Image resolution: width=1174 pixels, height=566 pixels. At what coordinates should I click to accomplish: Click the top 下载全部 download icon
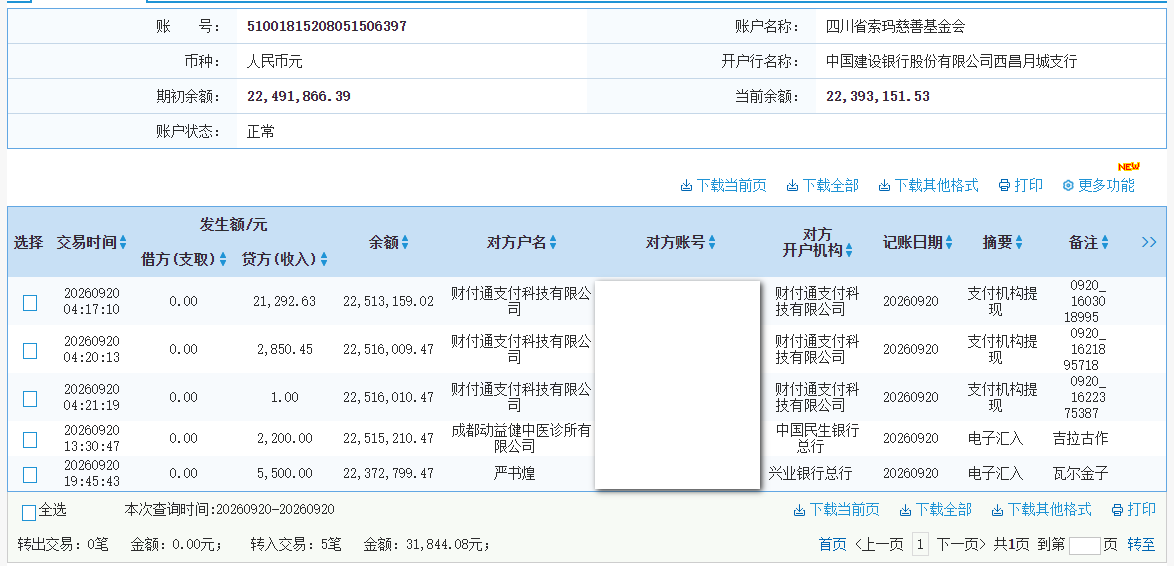point(792,186)
